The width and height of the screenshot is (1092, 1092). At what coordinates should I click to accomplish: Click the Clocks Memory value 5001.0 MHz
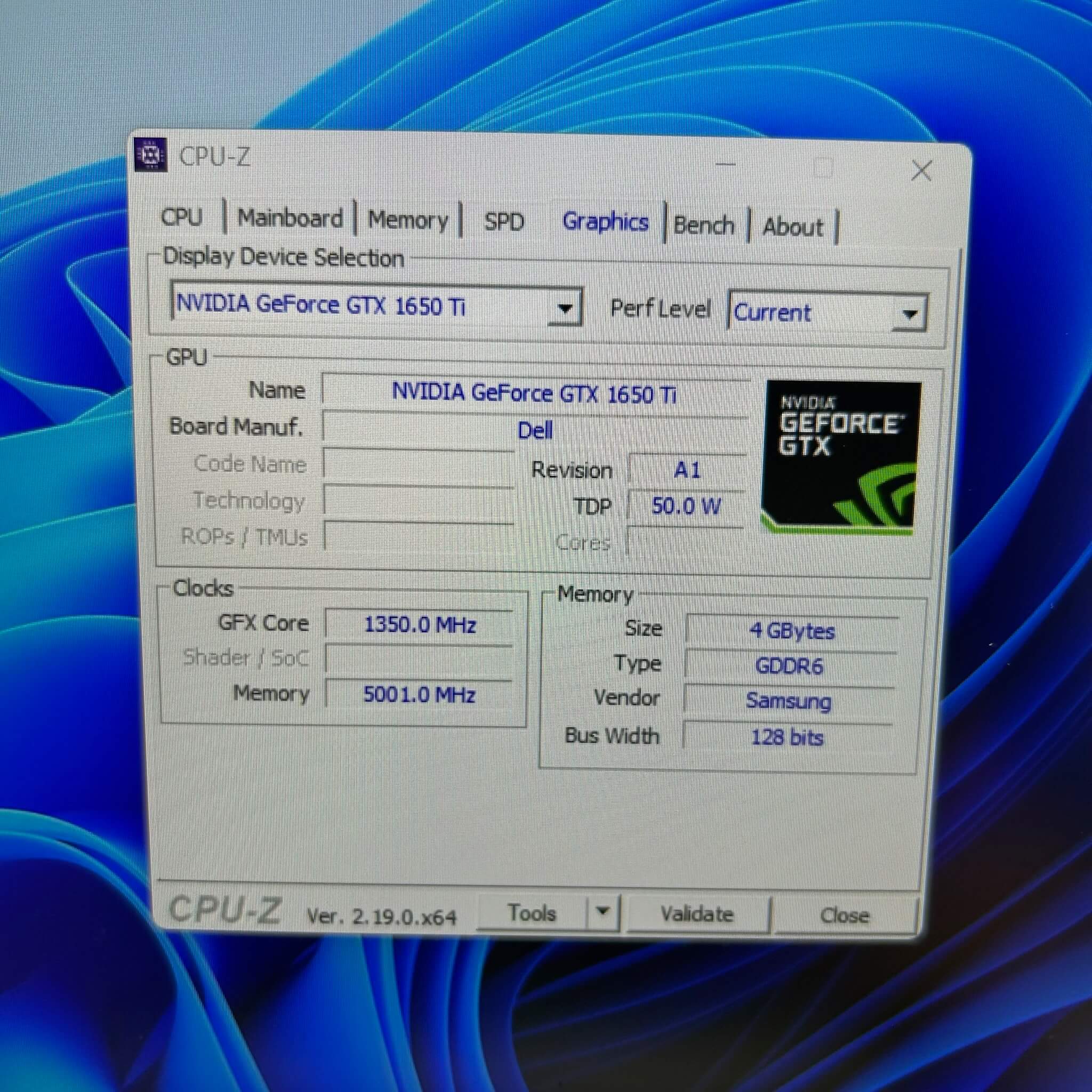tap(419, 694)
